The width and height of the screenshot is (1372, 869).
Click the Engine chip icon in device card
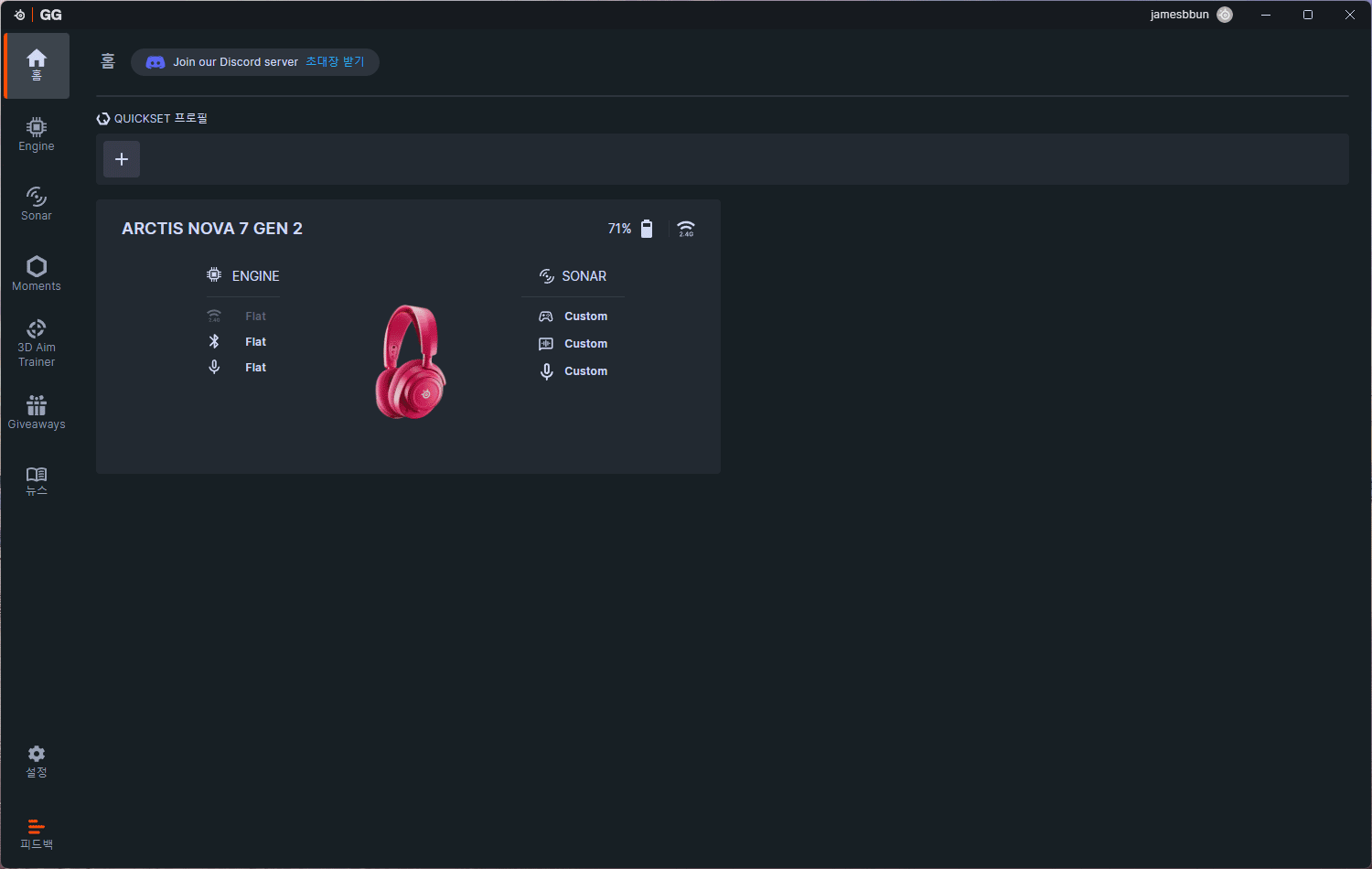[214, 274]
